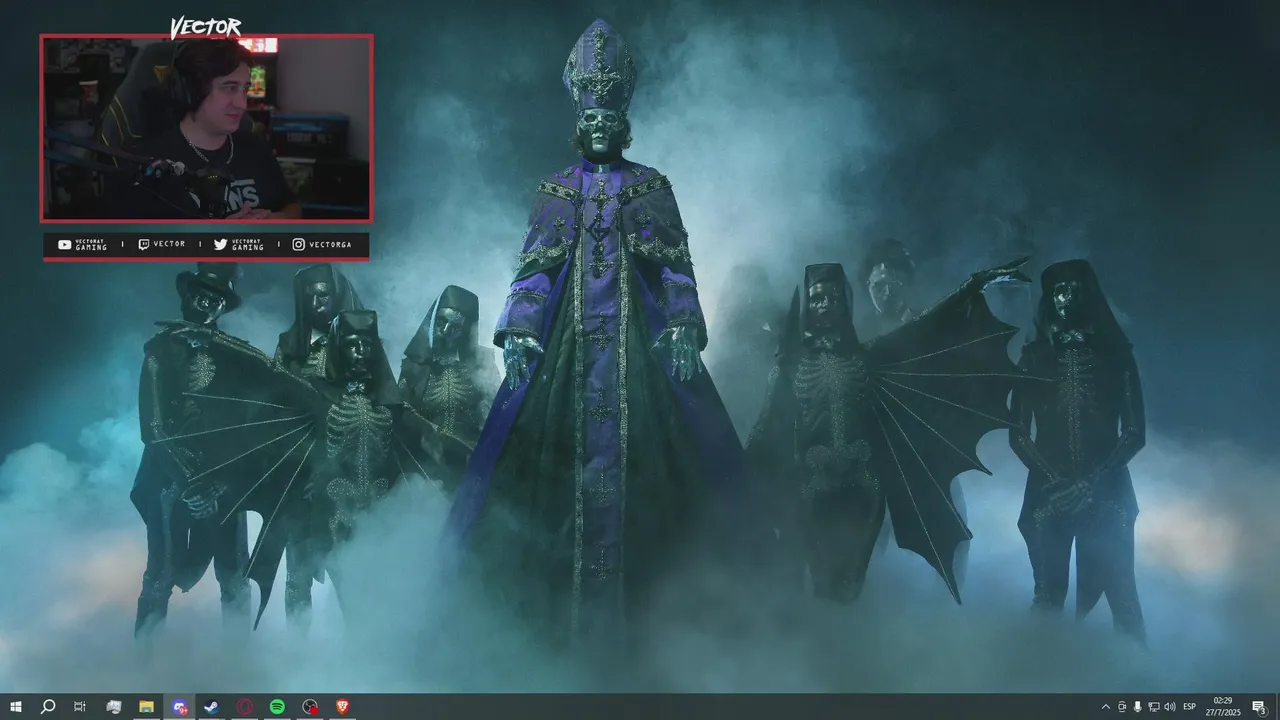Open the Windows Start menu
The image size is (1280, 720).
[x=15, y=707]
